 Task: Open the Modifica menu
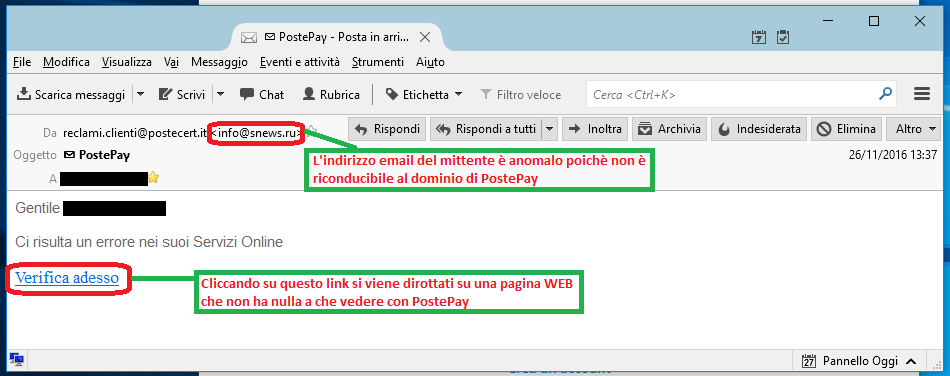tap(67, 62)
